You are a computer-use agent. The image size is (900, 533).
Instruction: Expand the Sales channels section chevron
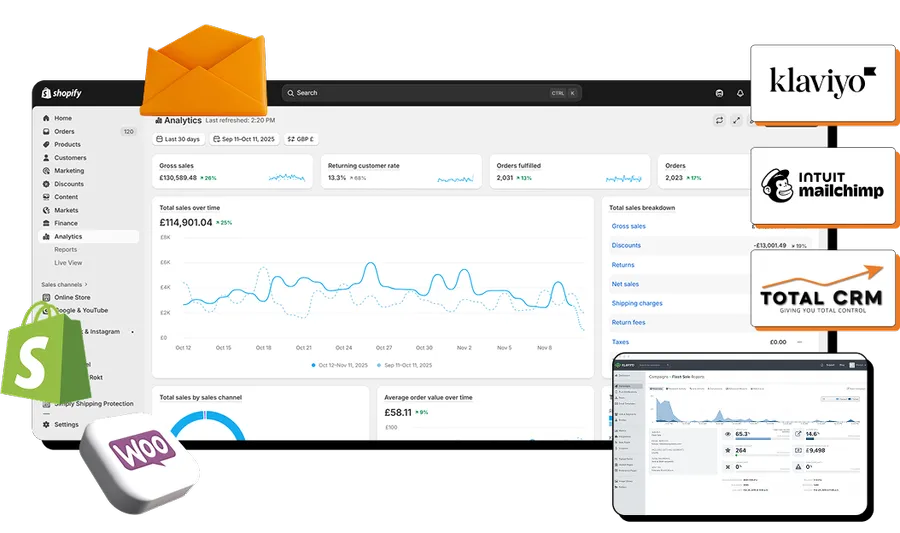coord(87,284)
